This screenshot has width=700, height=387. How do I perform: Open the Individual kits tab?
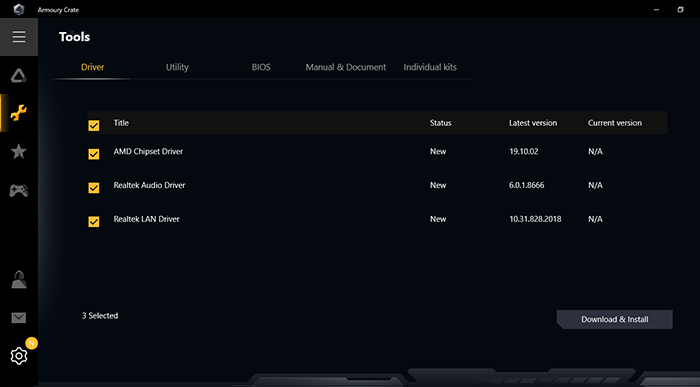point(430,67)
